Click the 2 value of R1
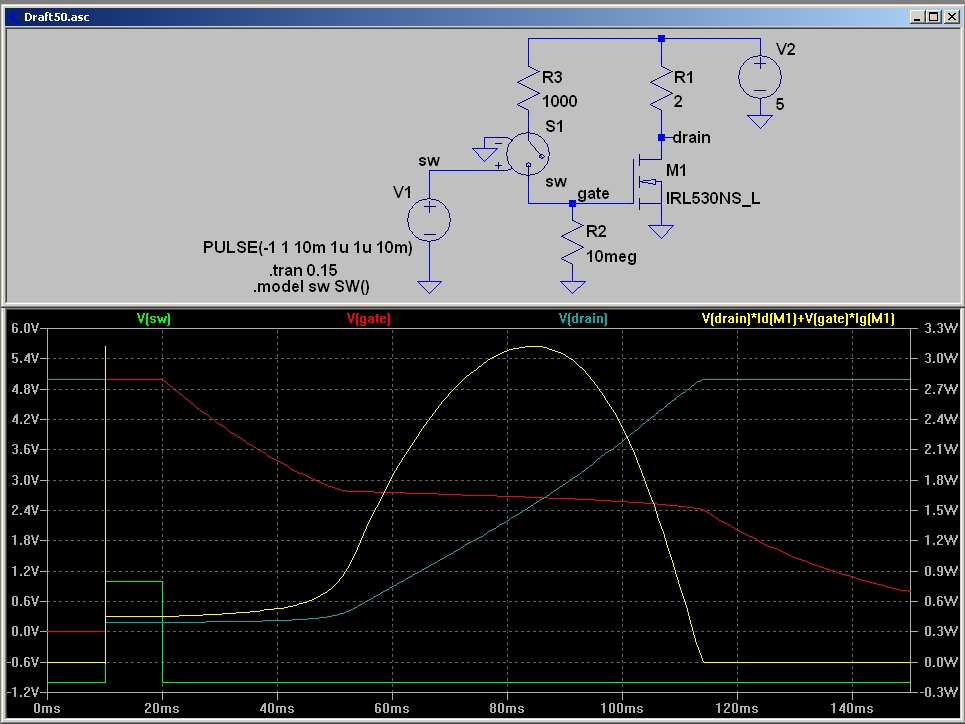 (678, 101)
